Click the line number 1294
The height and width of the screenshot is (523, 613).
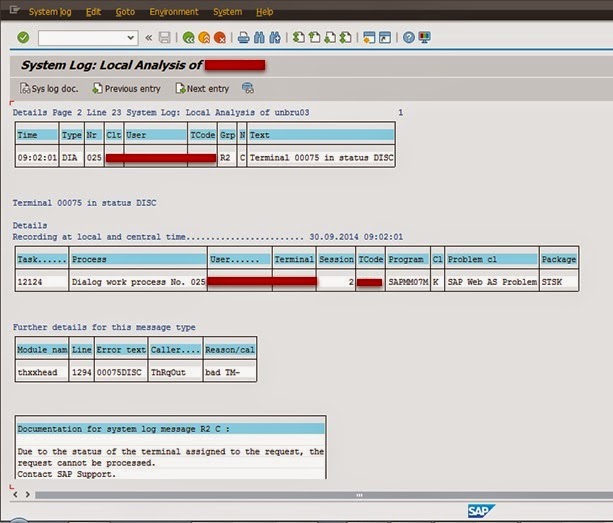coord(81,373)
